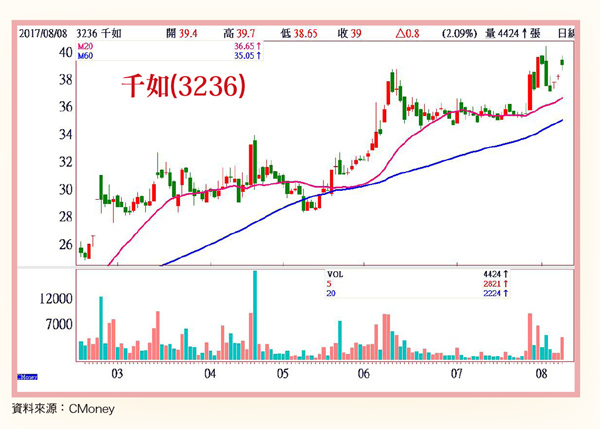Click the month label 06 on time axis
The width and height of the screenshot is (600, 429).
point(364,374)
